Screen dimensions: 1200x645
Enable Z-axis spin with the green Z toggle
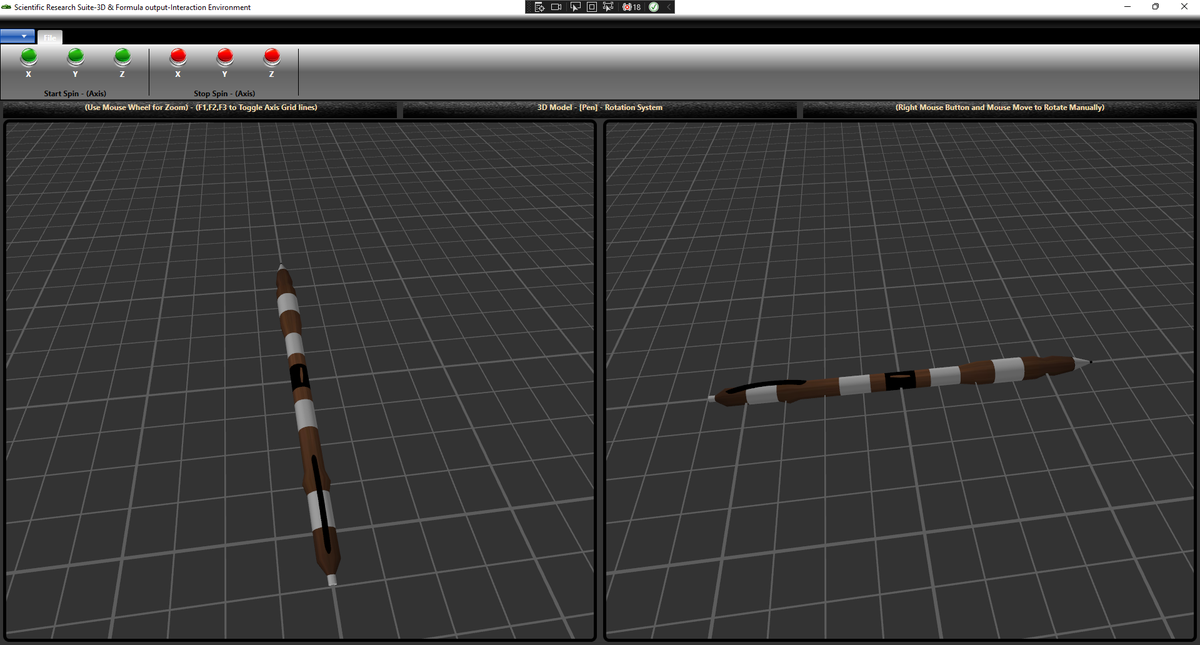[x=122, y=58]
